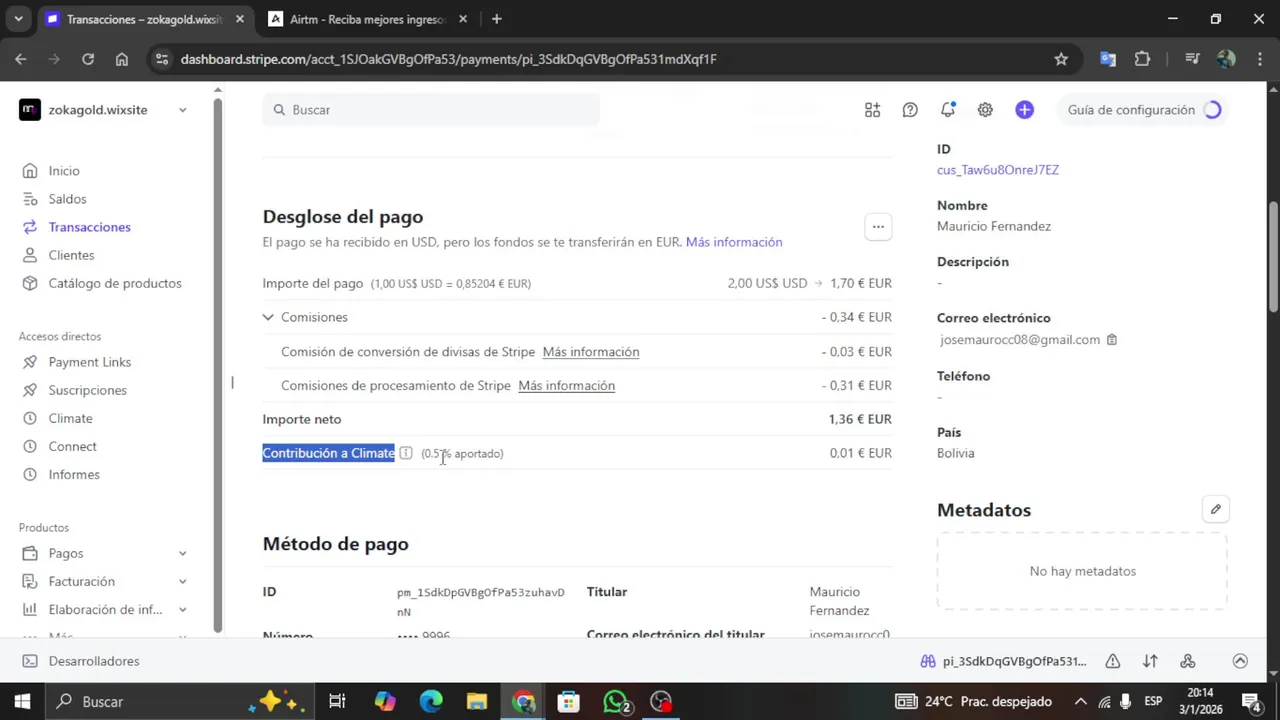Viewport: 1280px width, 720px height.
Task: Open customer ID cus_Taw6u8OnreJ7EZ link
Action: coord(998,170)
